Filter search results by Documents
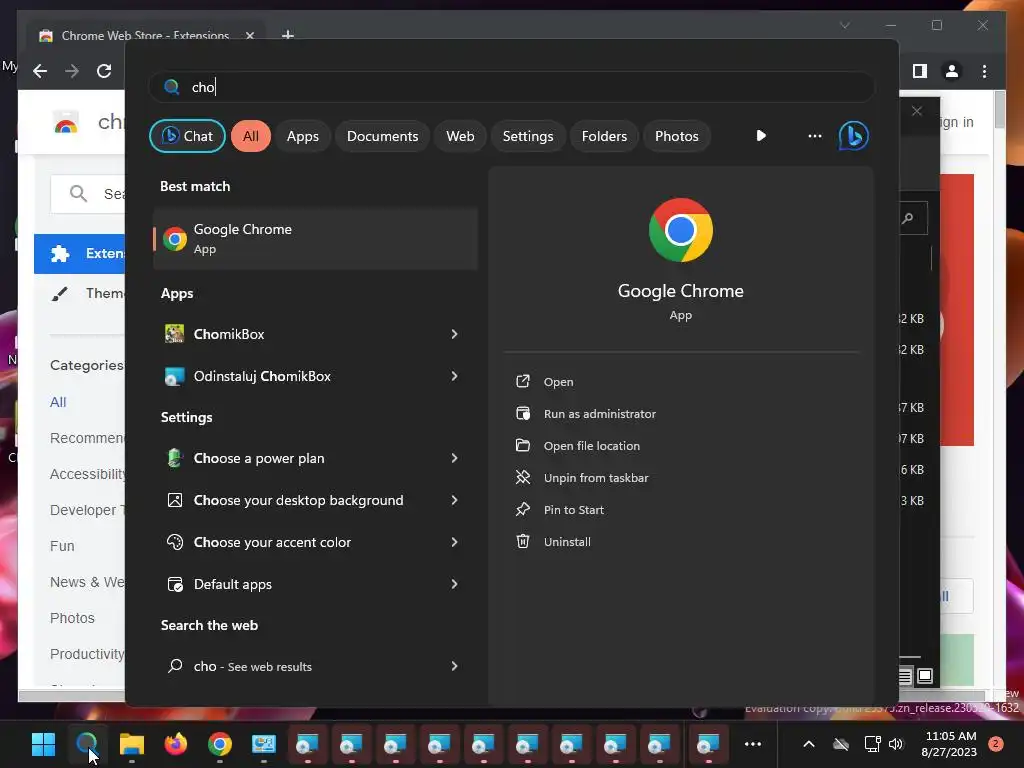The height and width of the screenshot is (768, 1024). 382,136
